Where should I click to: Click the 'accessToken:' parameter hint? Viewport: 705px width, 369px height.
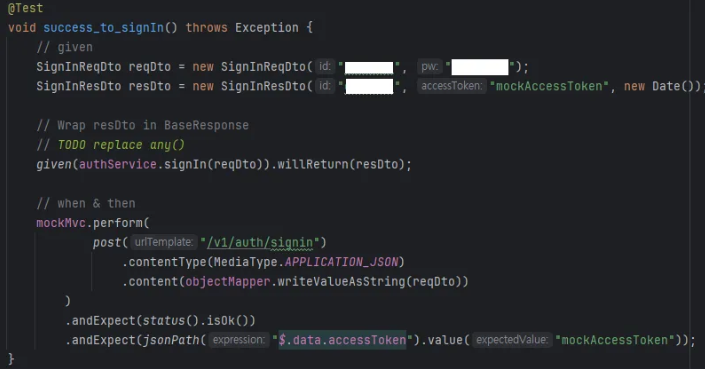[x=451, y=86]
